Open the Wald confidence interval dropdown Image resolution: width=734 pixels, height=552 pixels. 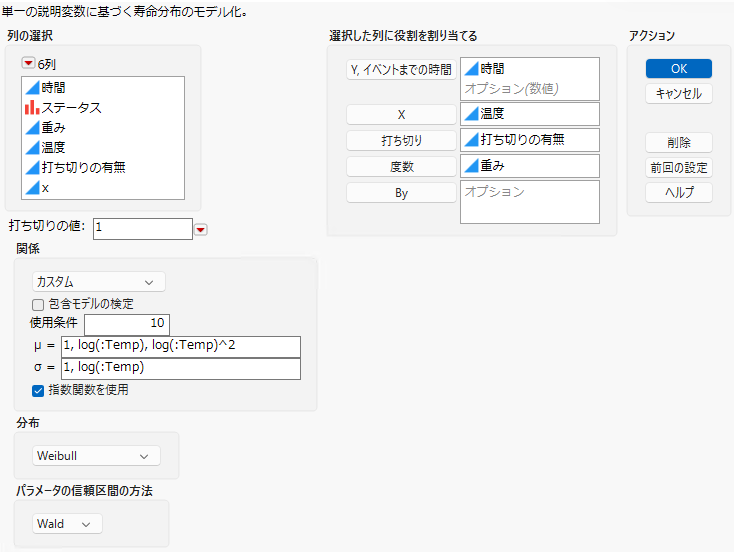coord(67,524)
